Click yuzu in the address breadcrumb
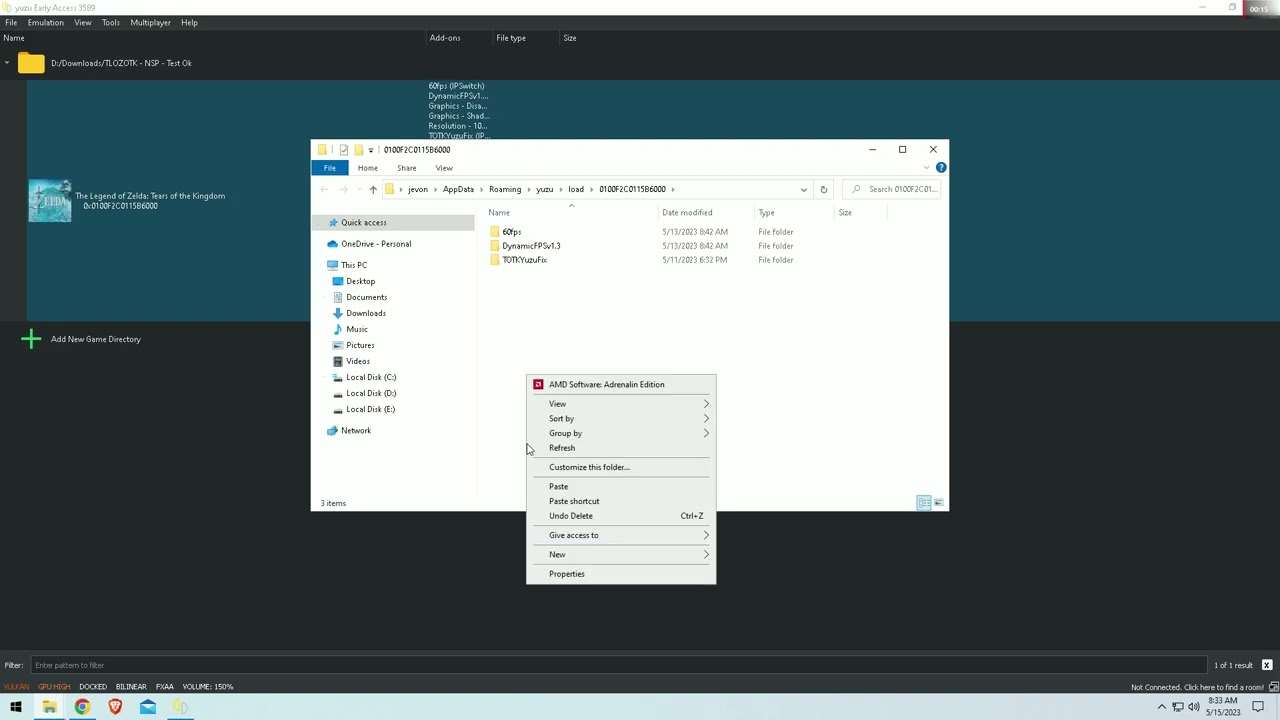The width and height of the screenshot is (1280, 720). coord(544,189)
